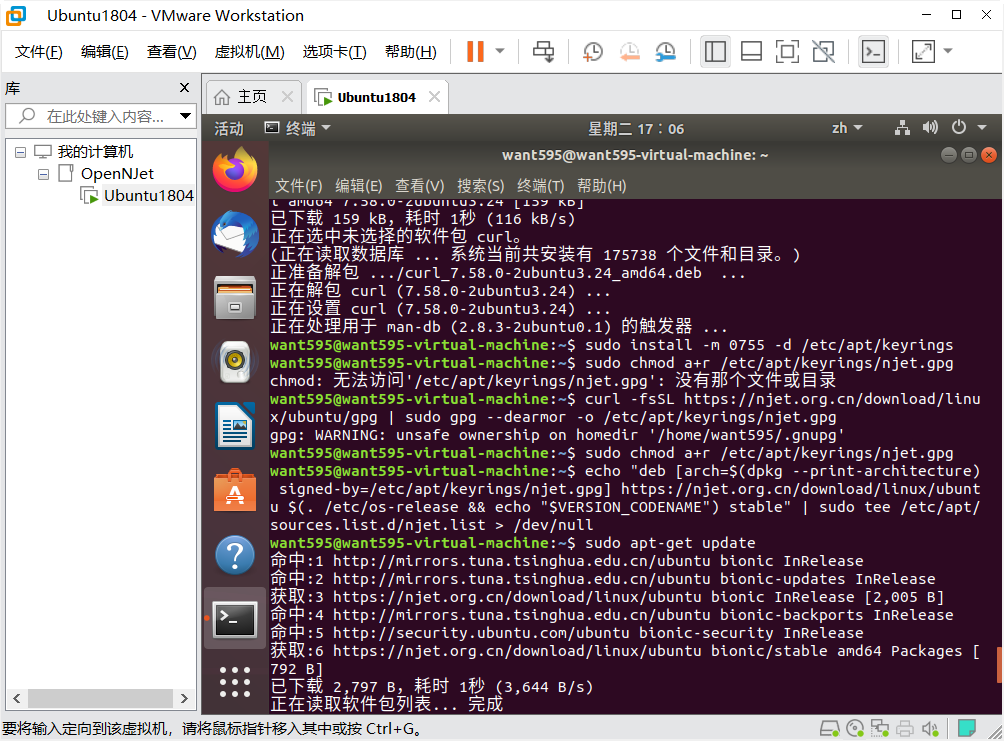Image resolution: width=1004 pixels, height=741 pixels.
Task: Click the CD/DVD drive status icon
Action: pos(855,728)
